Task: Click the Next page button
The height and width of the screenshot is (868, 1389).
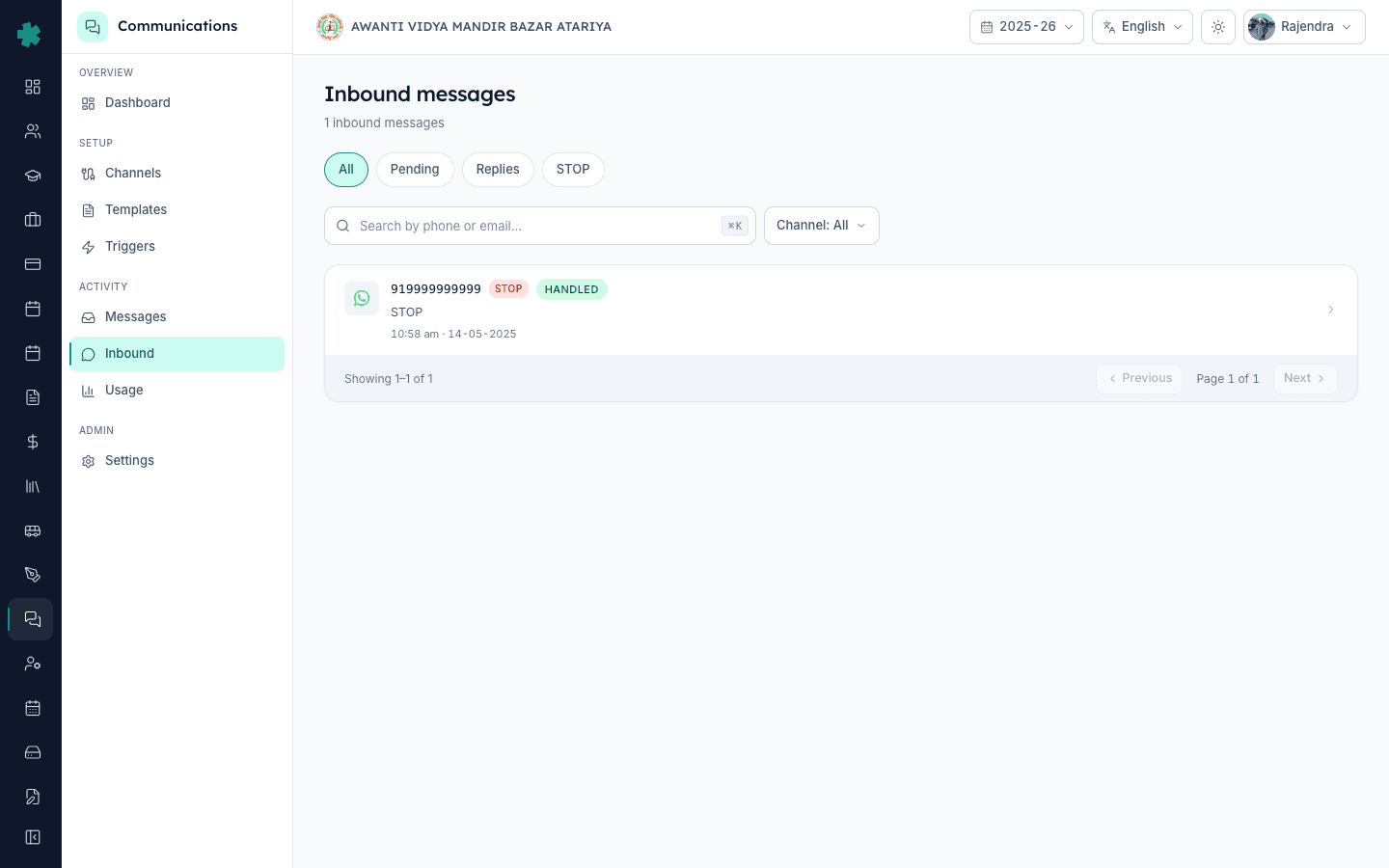Action: click(1305, 379)
